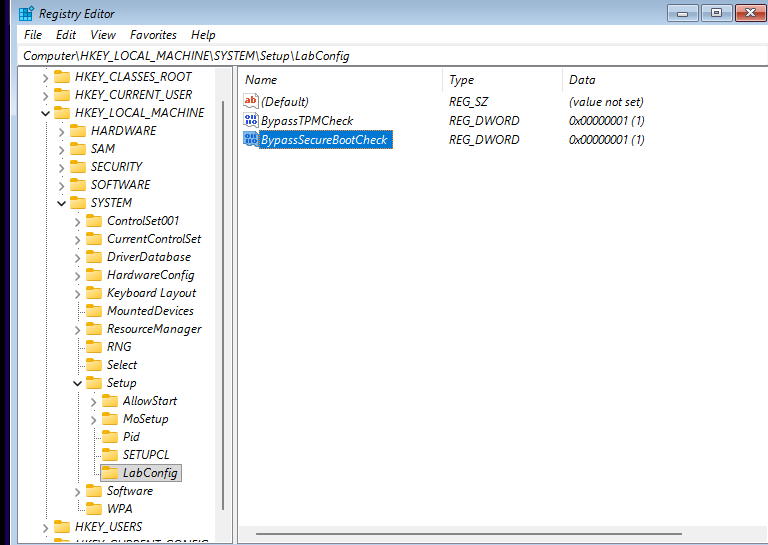Open the Edit menu
768x545 pixels.
[66, 35]
